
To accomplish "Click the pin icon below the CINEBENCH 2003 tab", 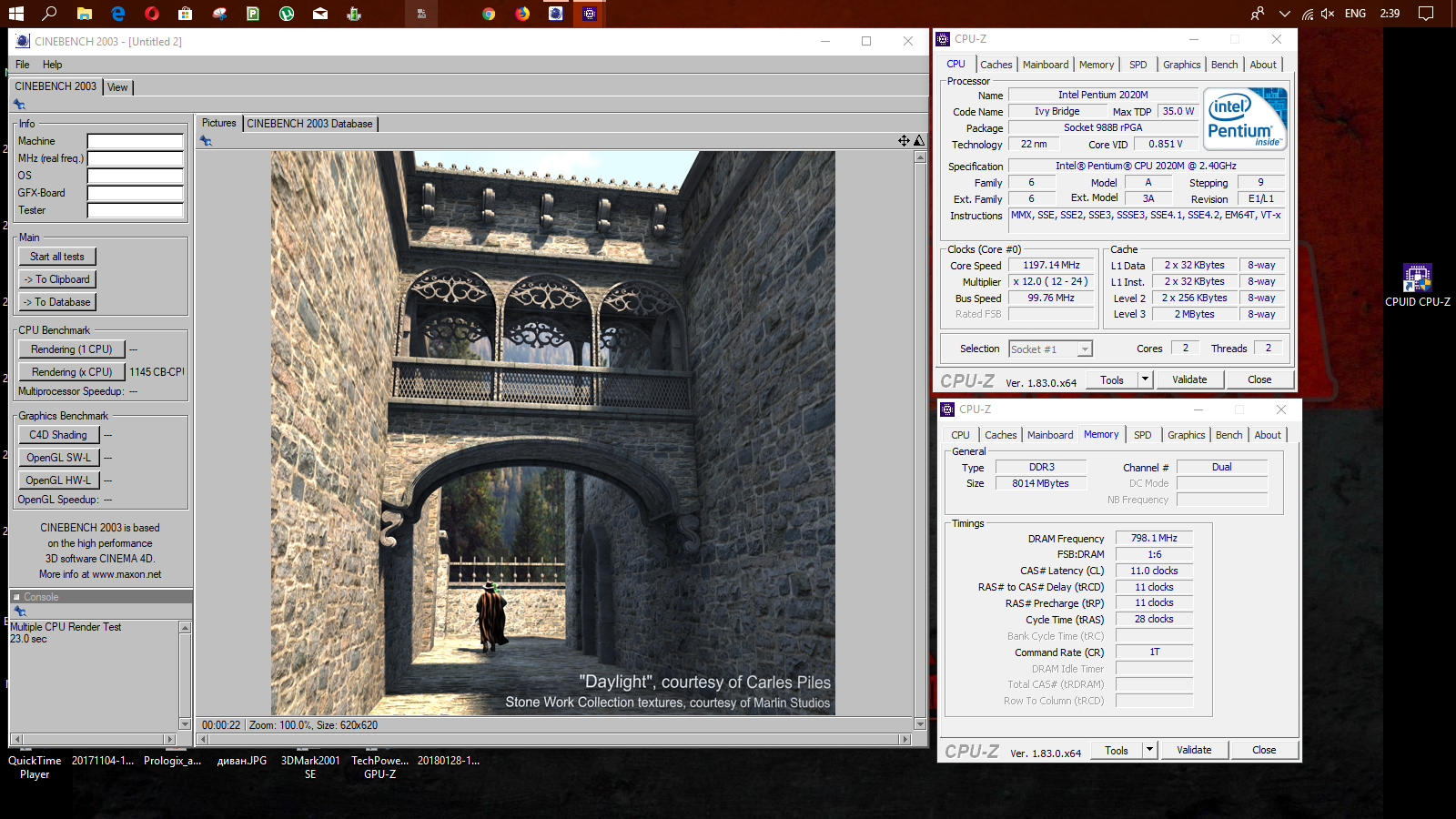I will pos(19,105).
